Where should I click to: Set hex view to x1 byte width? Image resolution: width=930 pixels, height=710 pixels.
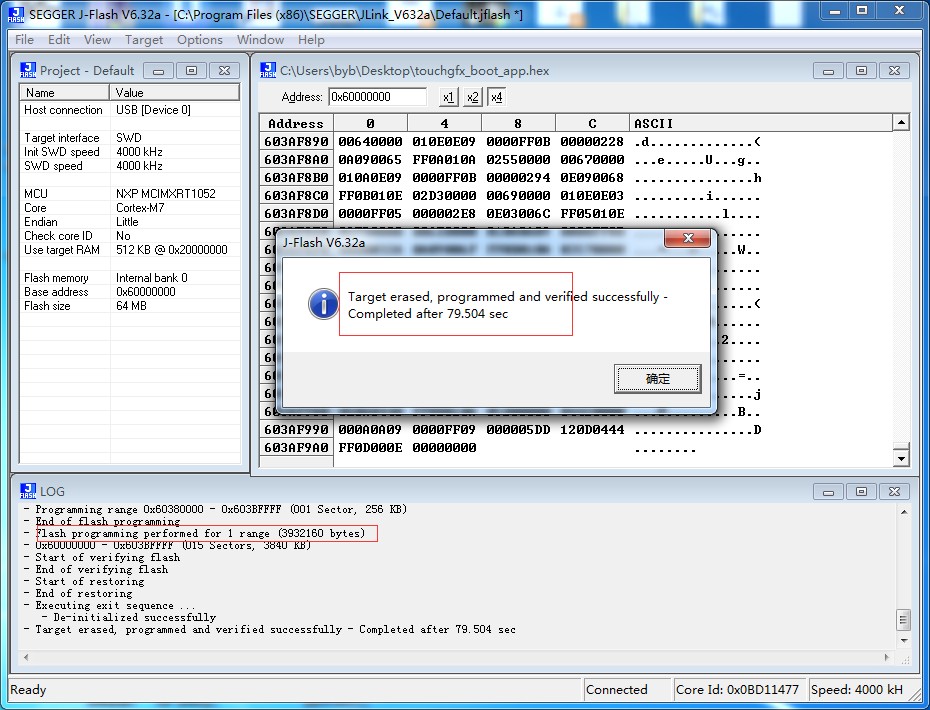[x=448, y=97]
